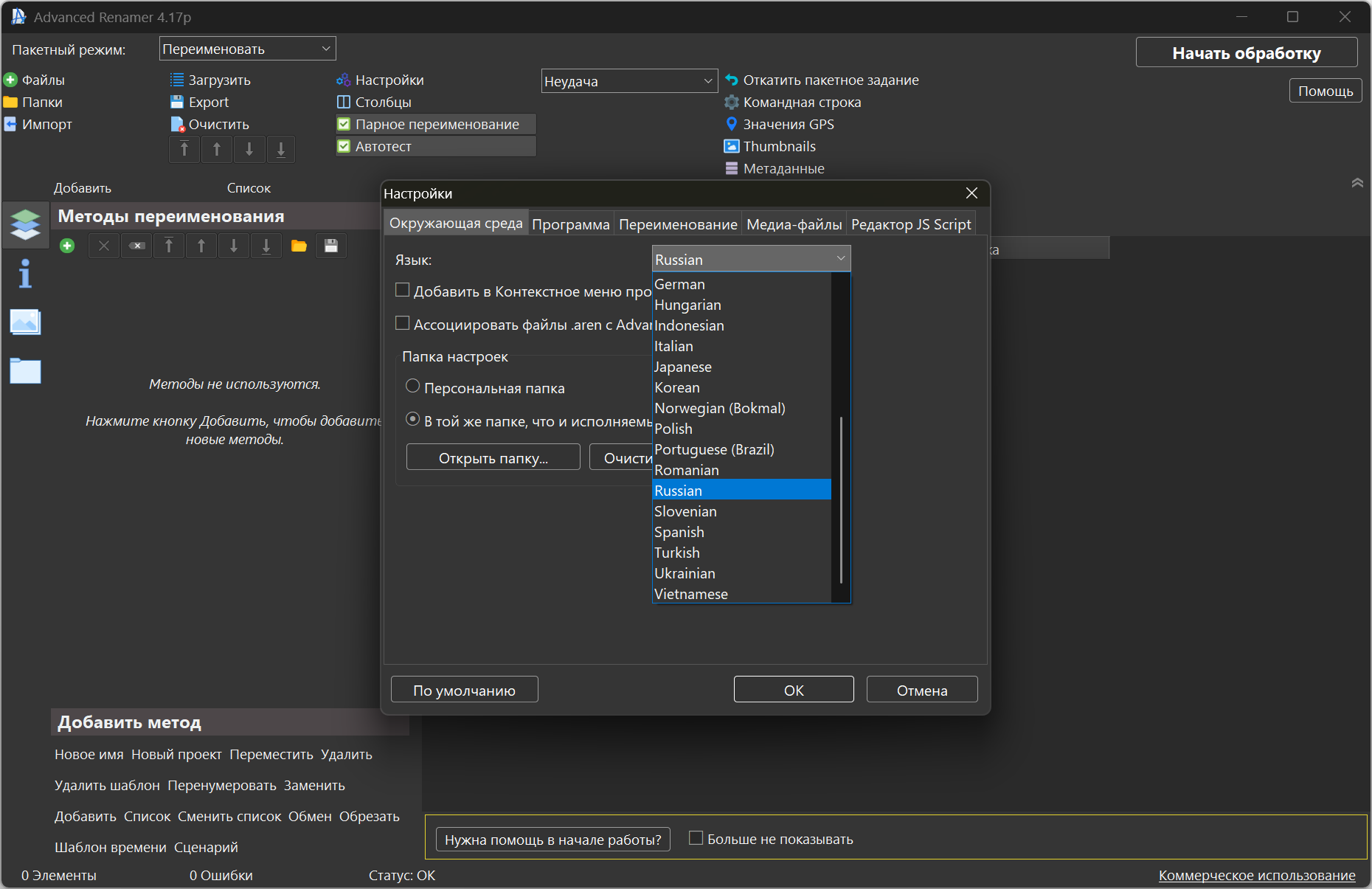Choose Spanish from the language list
This screenshot has height=889, width=1372.
[679, 532]
